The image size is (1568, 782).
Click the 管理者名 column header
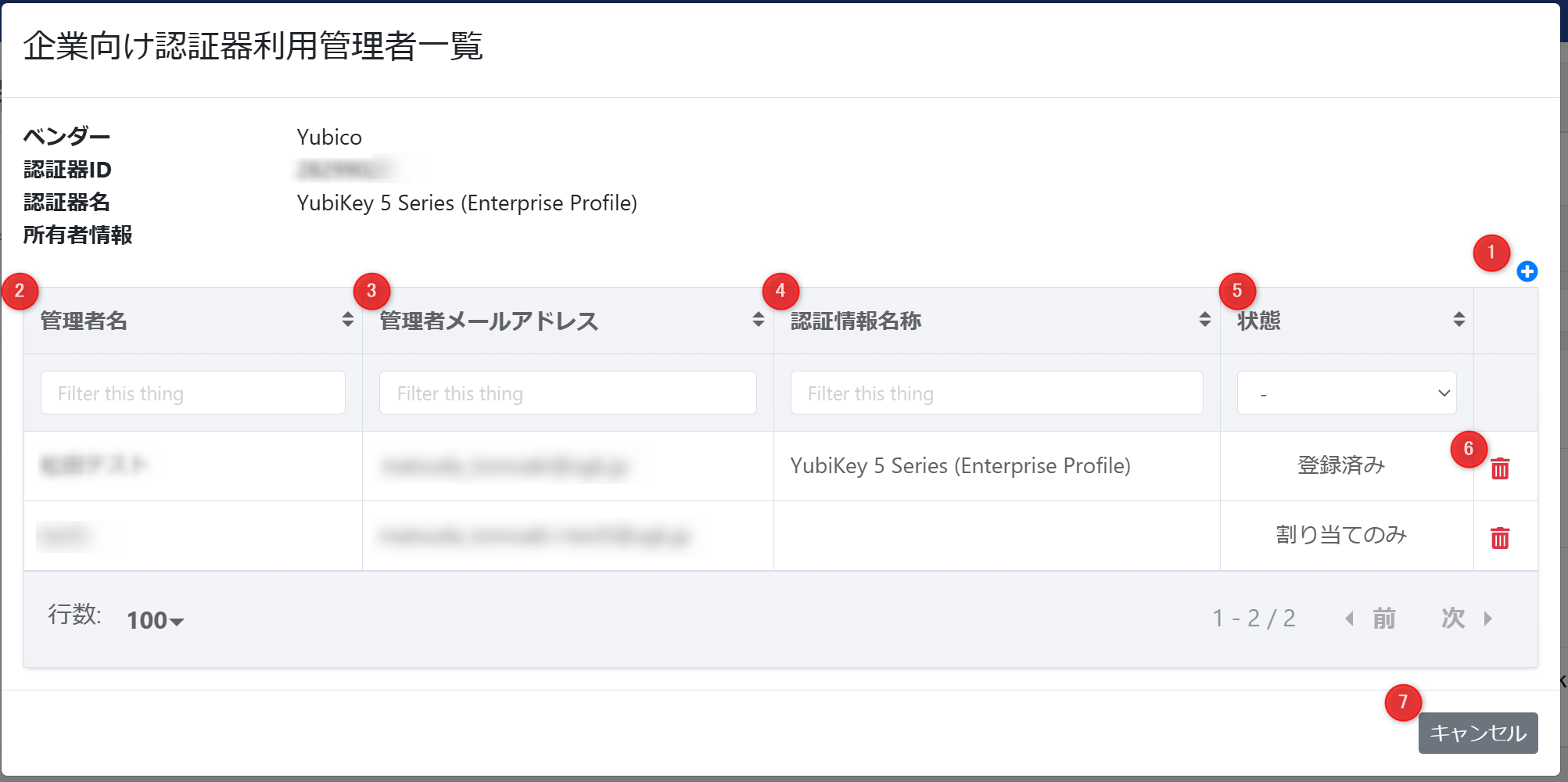coord(193,321)
